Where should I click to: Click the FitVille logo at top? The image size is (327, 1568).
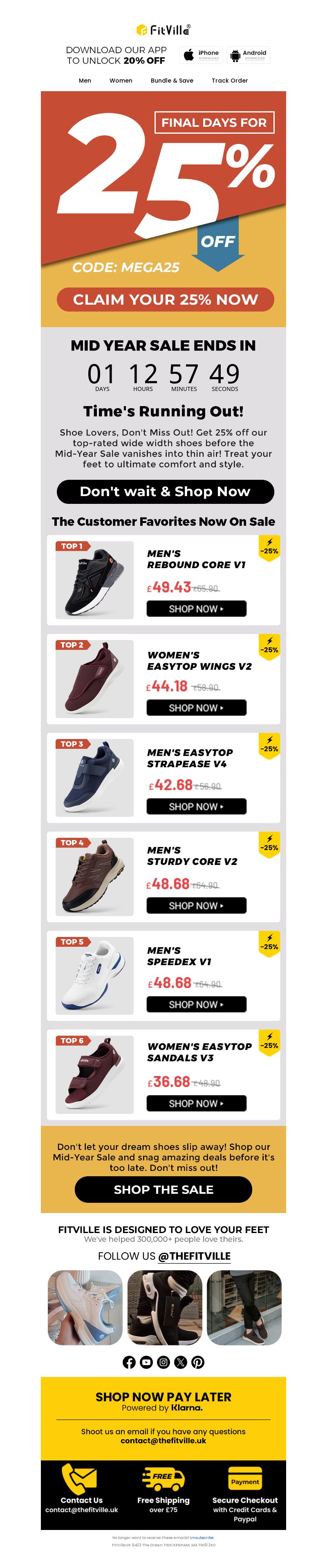tap(163, 29)
